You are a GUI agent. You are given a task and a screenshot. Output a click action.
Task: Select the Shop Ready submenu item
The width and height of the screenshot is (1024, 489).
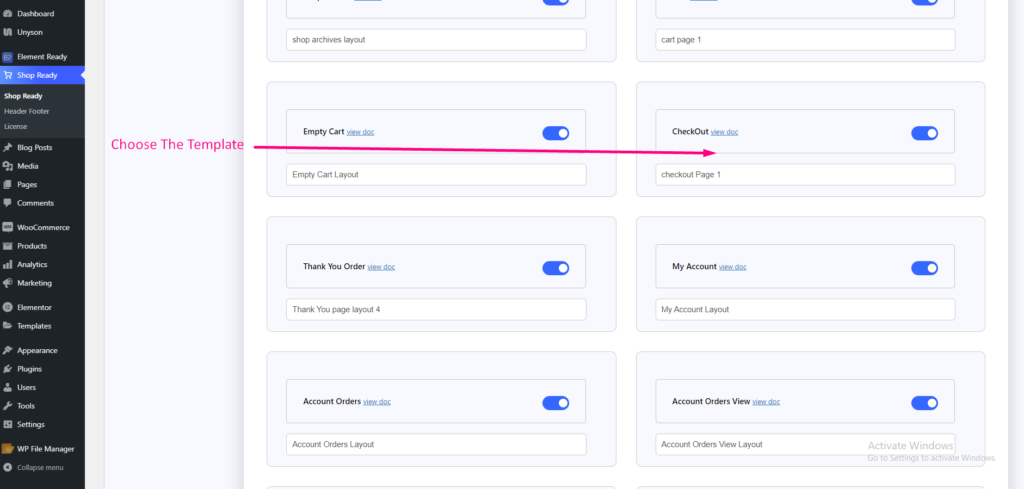pyautogui.click(x=24, y=96)
